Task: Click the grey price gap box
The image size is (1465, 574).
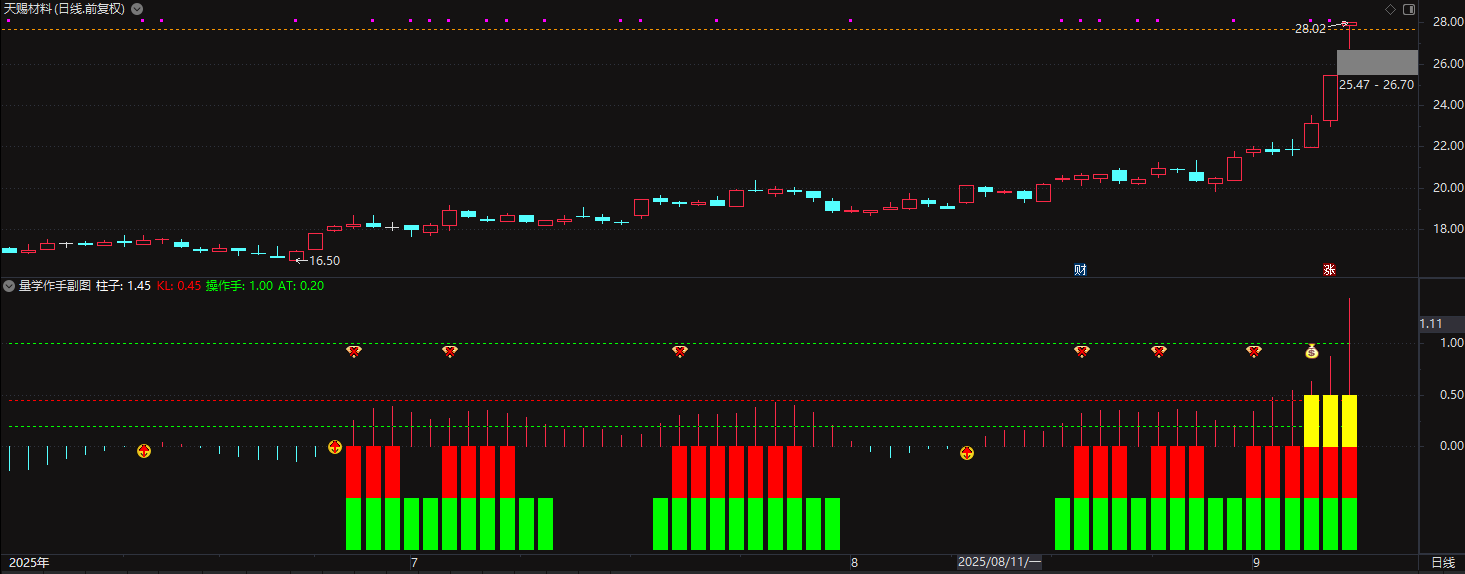Action: click(x=1377, y=62)
